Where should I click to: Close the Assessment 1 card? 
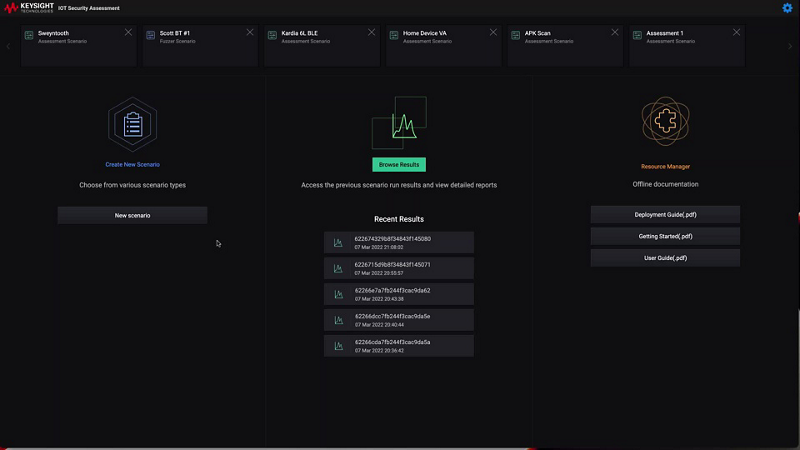(736, 32)
